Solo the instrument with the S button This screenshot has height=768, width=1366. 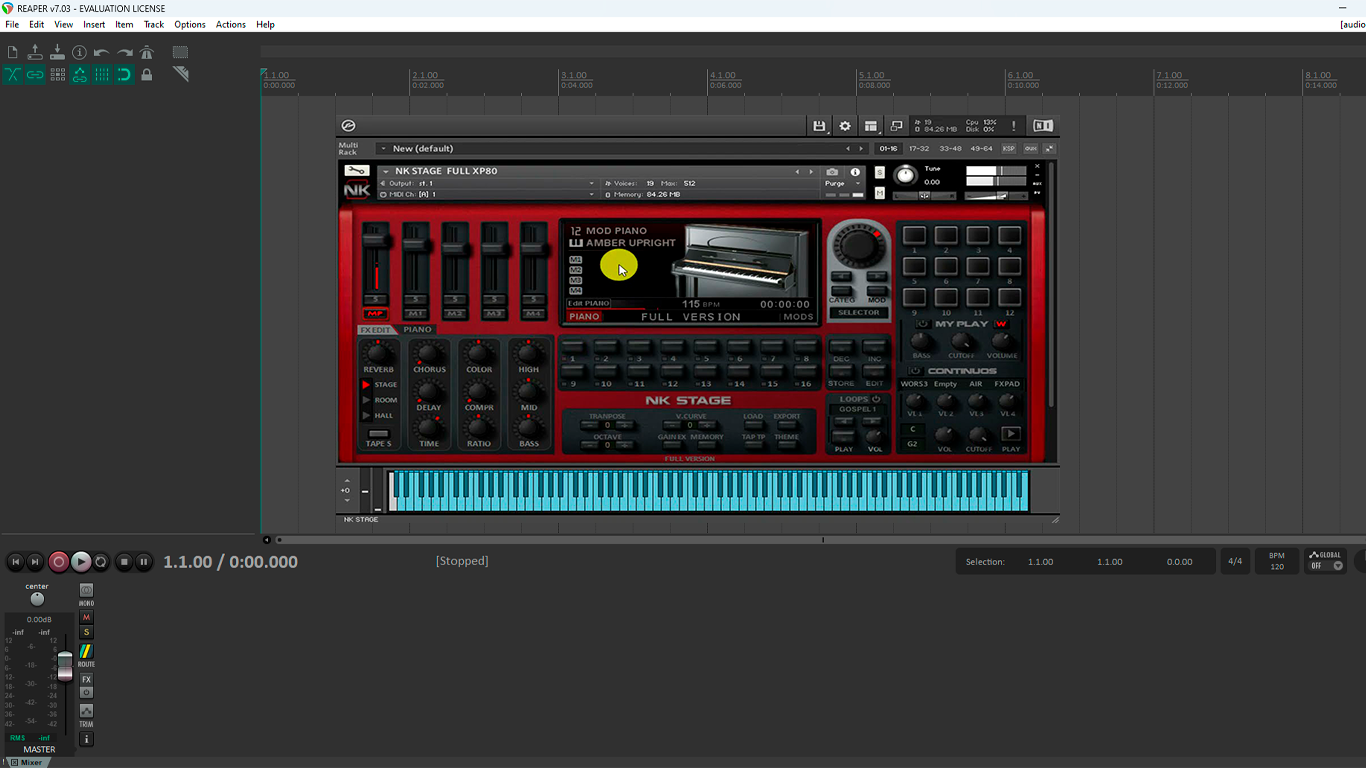click(880, 173)
